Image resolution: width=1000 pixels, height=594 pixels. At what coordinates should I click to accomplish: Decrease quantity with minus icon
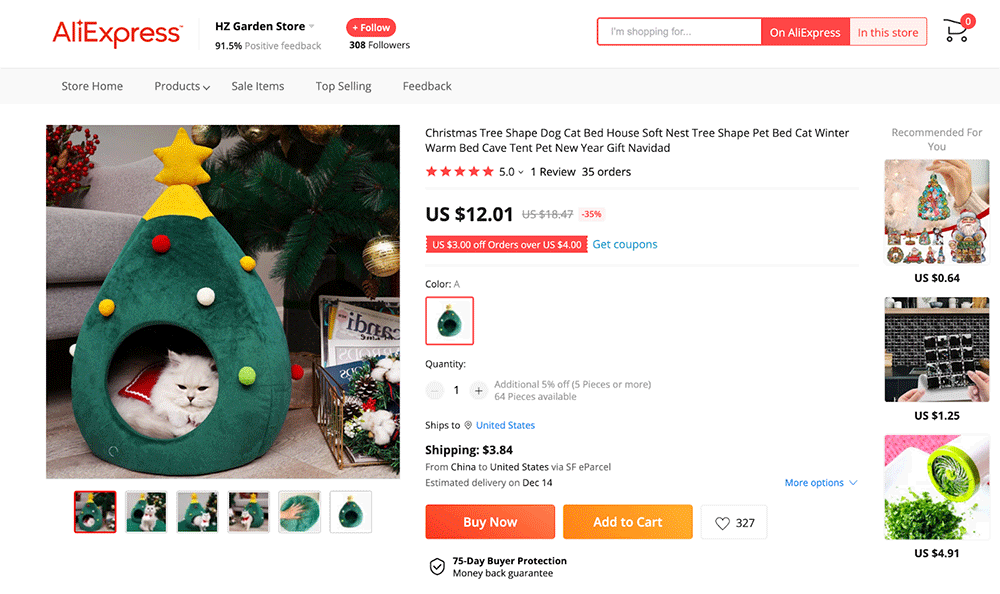tap(434, 390)
